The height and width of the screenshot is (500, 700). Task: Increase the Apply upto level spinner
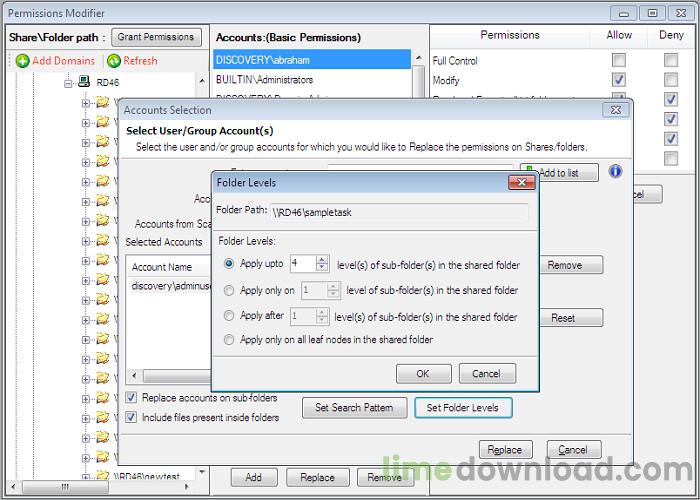click(322, 260)
